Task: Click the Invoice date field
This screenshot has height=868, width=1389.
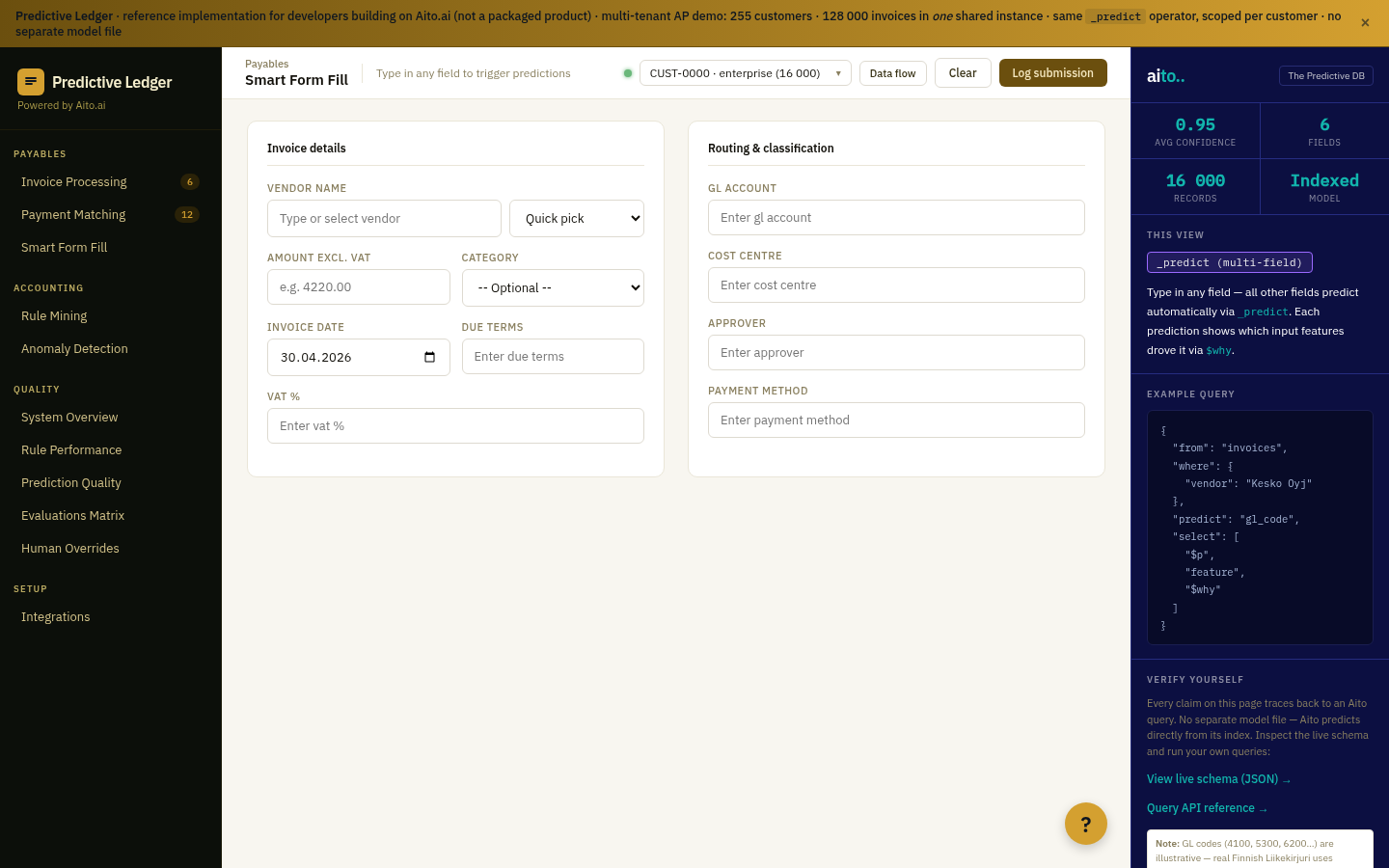Action: 359,357
